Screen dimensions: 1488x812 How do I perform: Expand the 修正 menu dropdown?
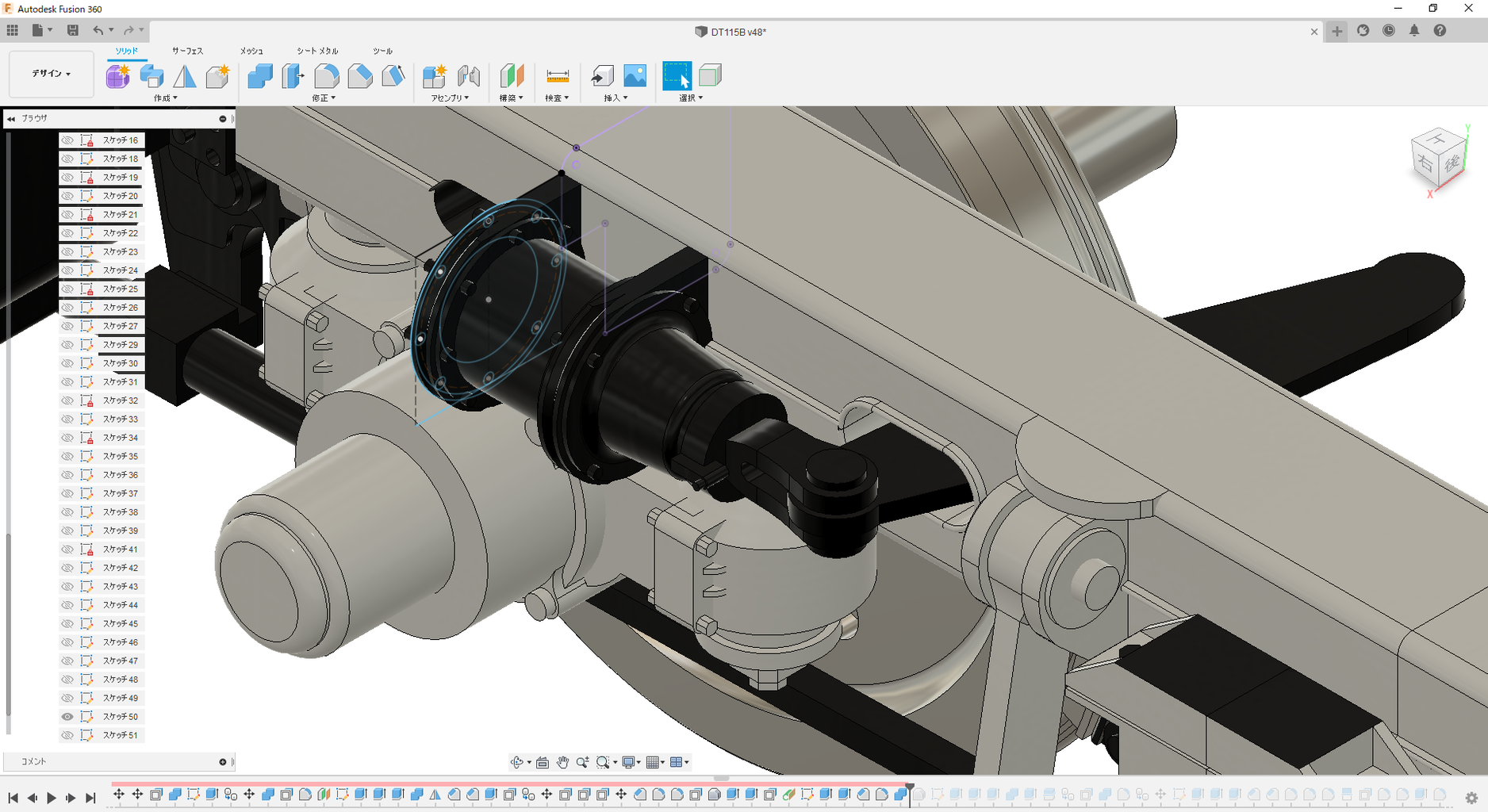[x=324, y=98]
